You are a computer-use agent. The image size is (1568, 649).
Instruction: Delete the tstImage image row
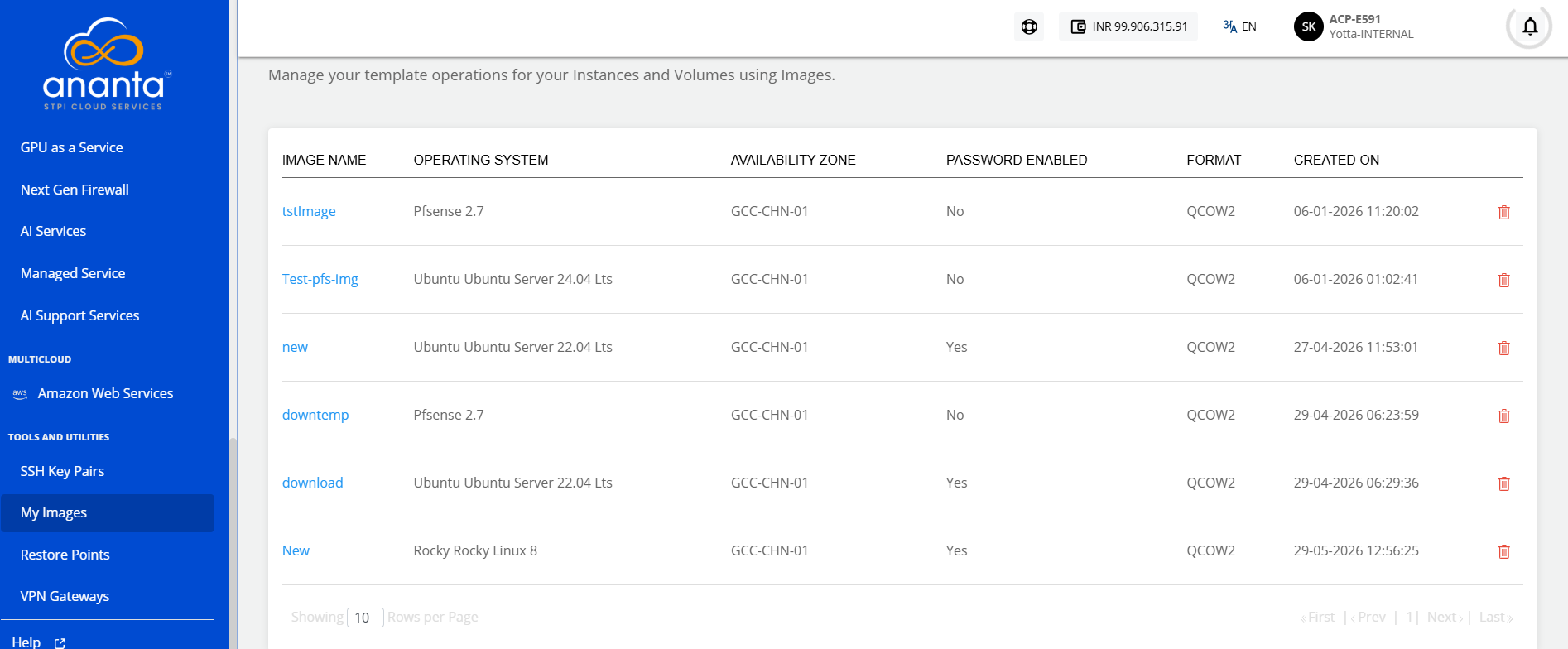(x=1504, y=212)
